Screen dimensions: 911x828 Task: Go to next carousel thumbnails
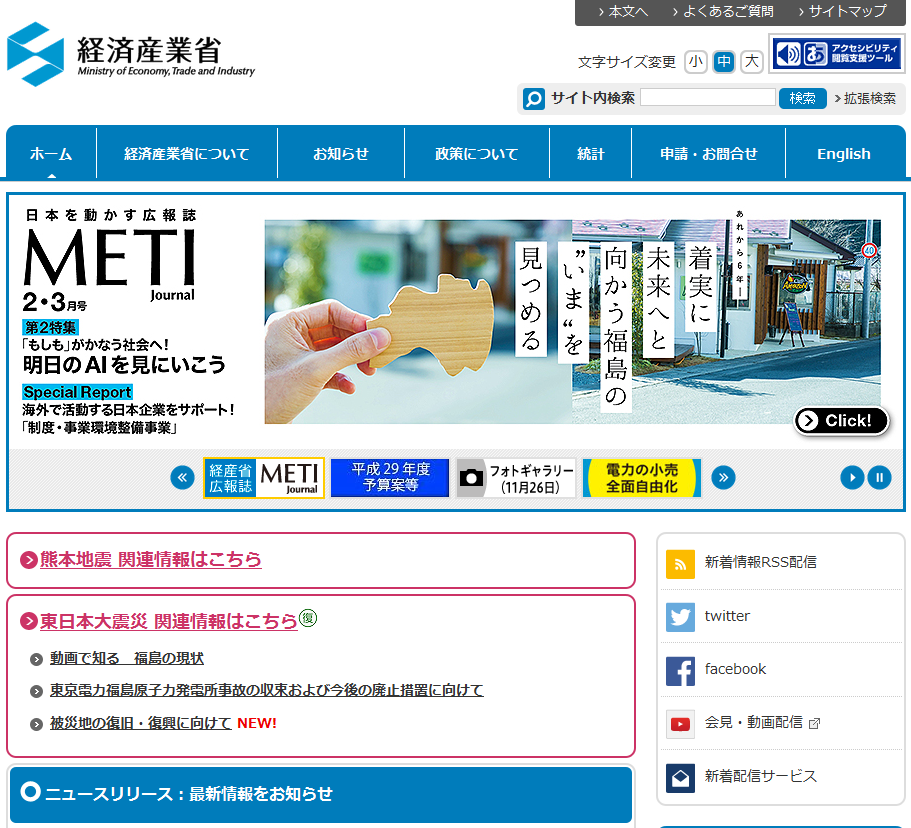point(723,478)
